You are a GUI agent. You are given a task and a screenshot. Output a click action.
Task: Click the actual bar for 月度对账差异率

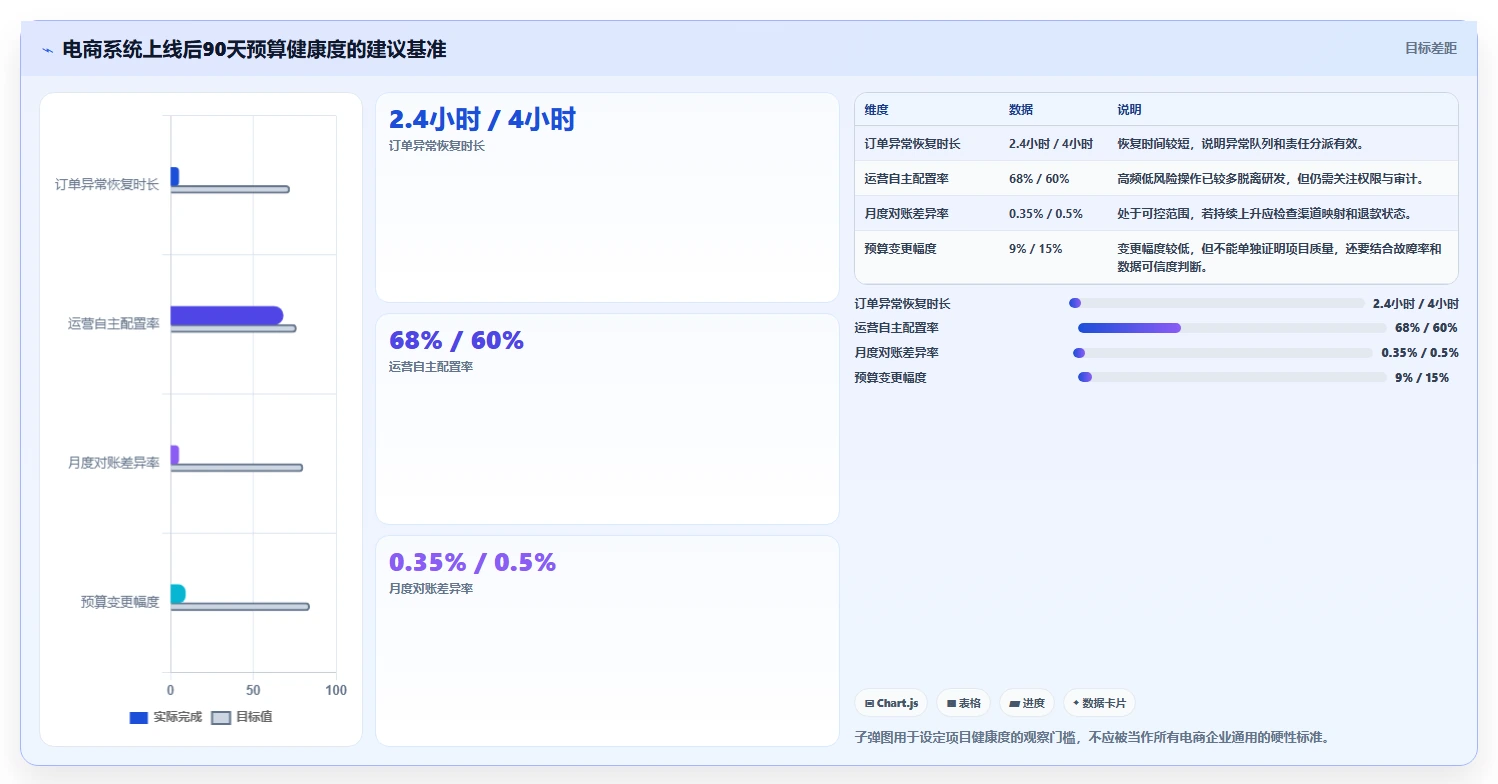(175, 455)
